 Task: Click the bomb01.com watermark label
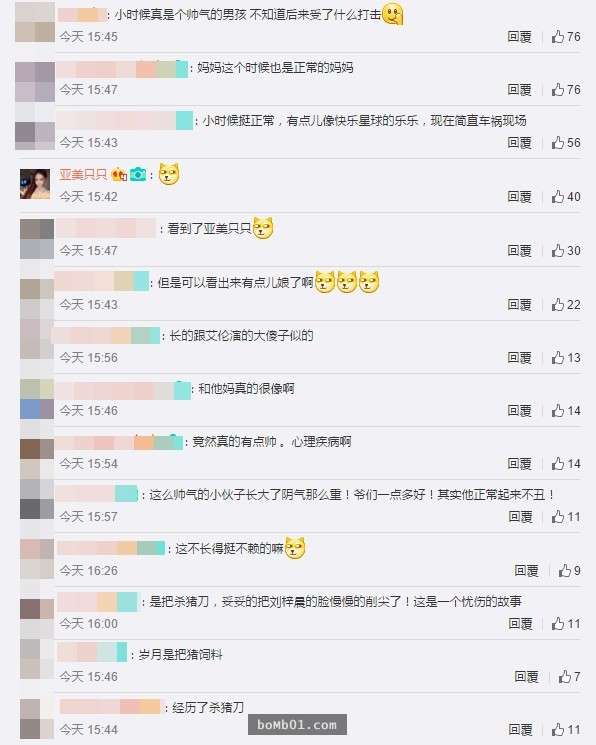(x=297, y=725)
